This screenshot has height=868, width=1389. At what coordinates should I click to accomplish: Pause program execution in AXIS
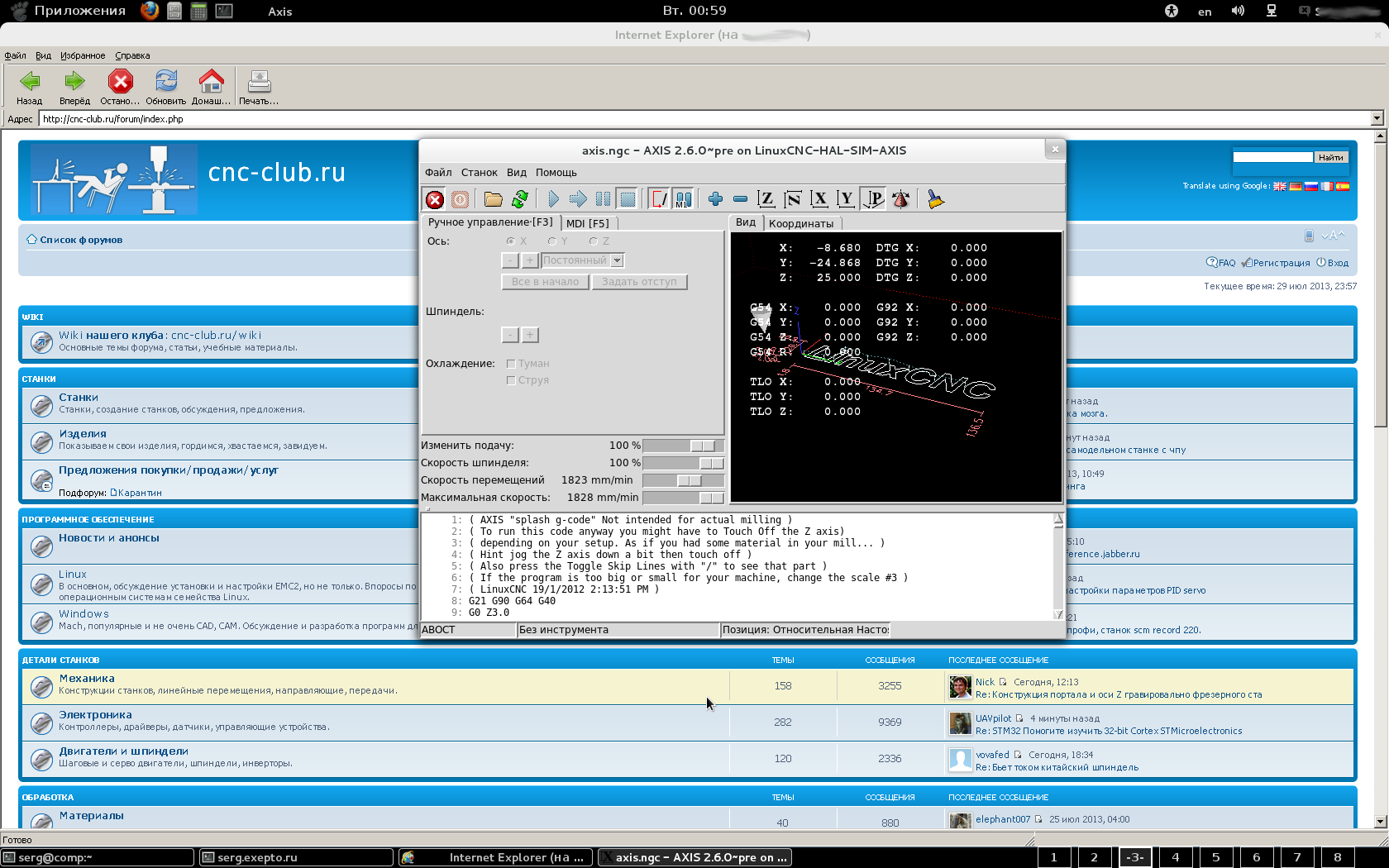[x=603, y=199]
